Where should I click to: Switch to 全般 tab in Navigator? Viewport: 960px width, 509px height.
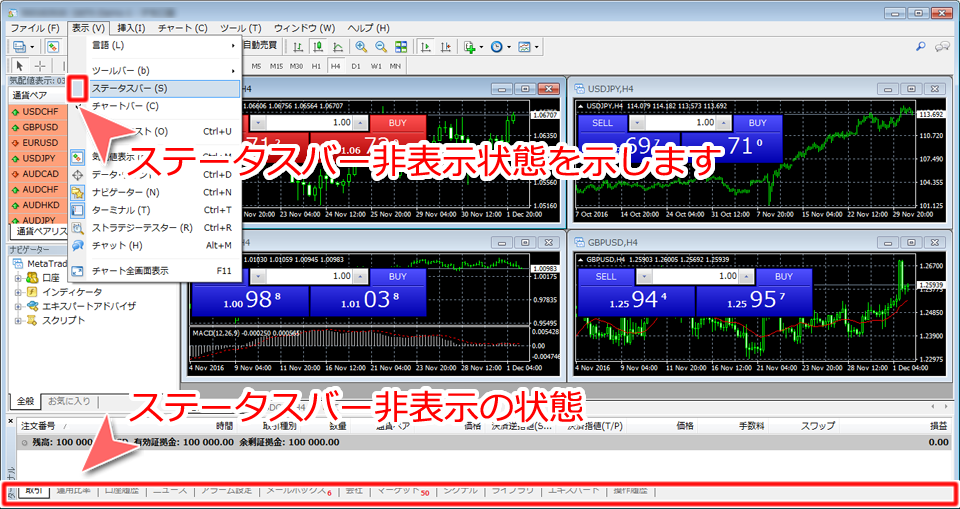pyautogui.click(x=25, y=401)
